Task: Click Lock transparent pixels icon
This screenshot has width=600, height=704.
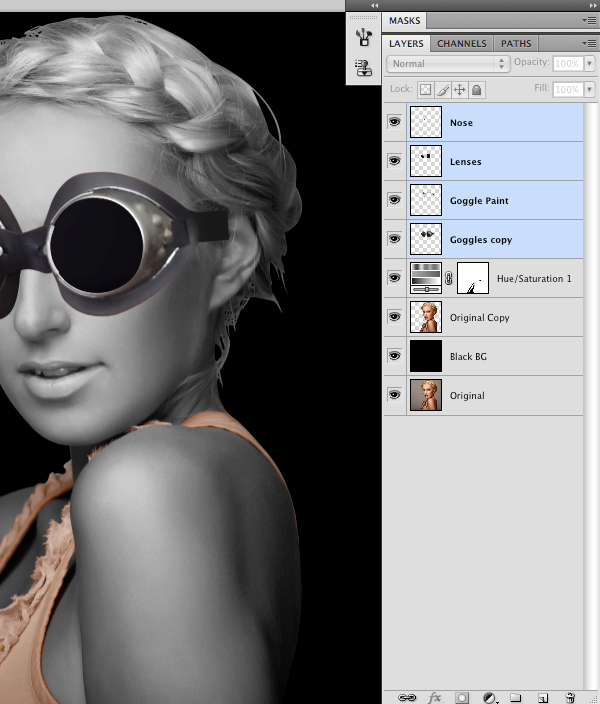Action: [x=425, y=90]
